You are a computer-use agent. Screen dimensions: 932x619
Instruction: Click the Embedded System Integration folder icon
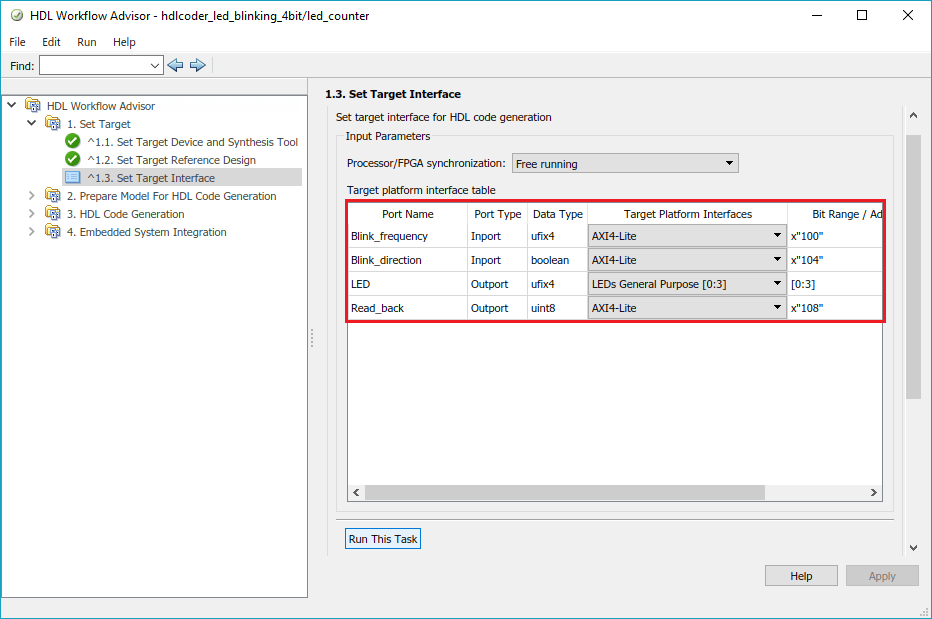point(53,232)
